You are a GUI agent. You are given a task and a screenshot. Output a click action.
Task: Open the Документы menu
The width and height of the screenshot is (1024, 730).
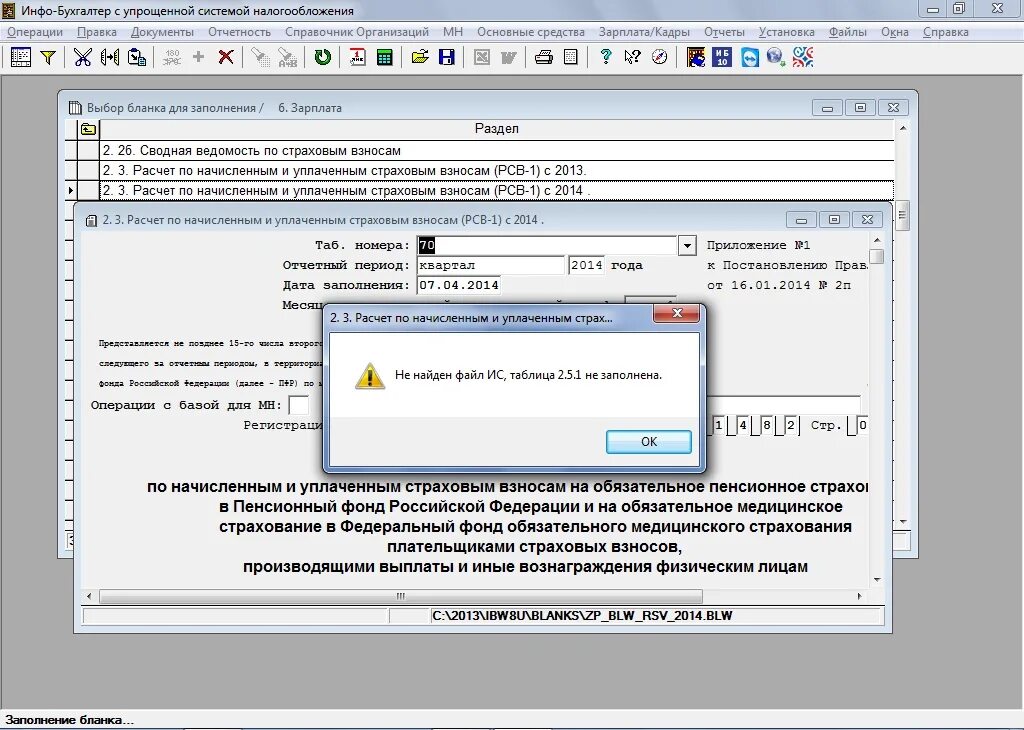163,32
